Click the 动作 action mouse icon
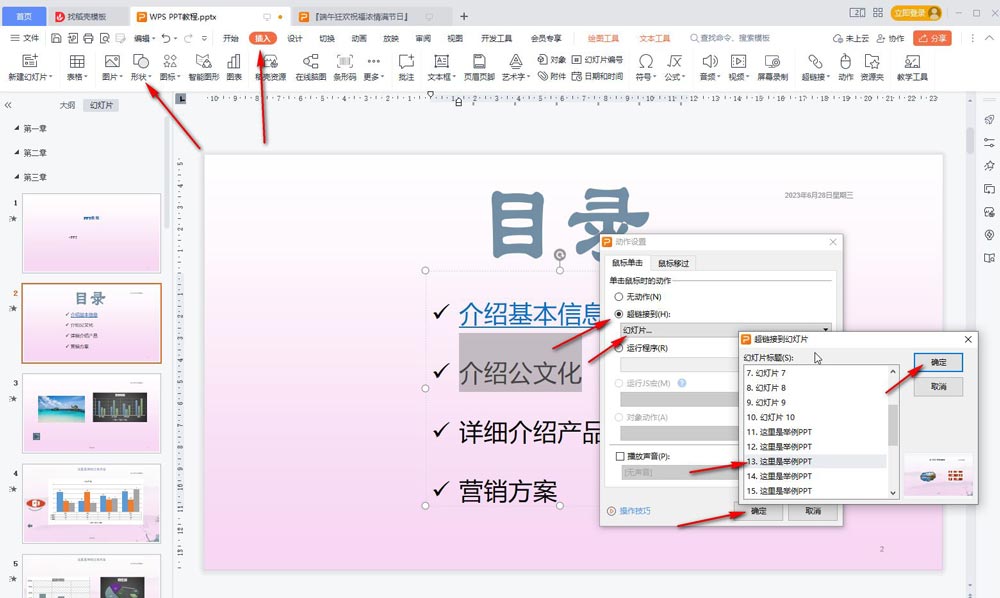The image size is (1000, 598). click(846, 61)
